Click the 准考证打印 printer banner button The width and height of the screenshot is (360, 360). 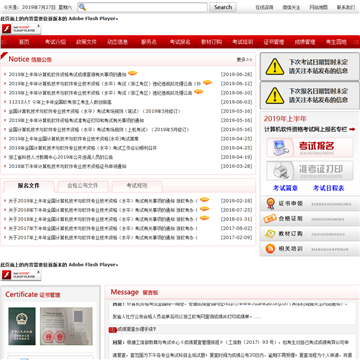(x=310, y=171)
